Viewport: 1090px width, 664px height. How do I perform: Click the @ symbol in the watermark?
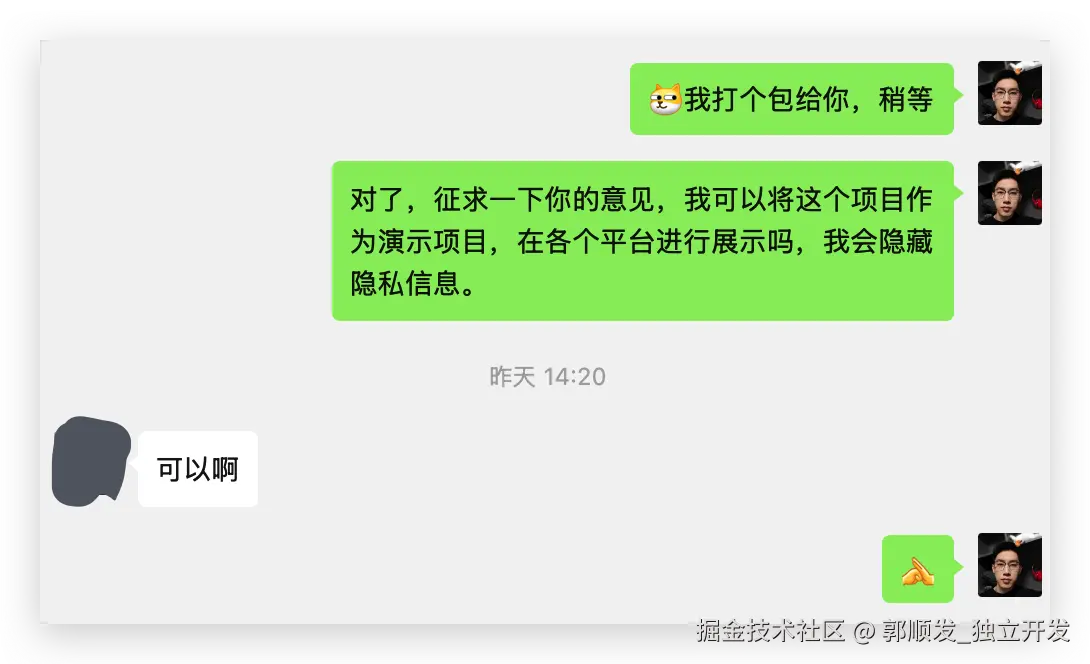[863, 631]
